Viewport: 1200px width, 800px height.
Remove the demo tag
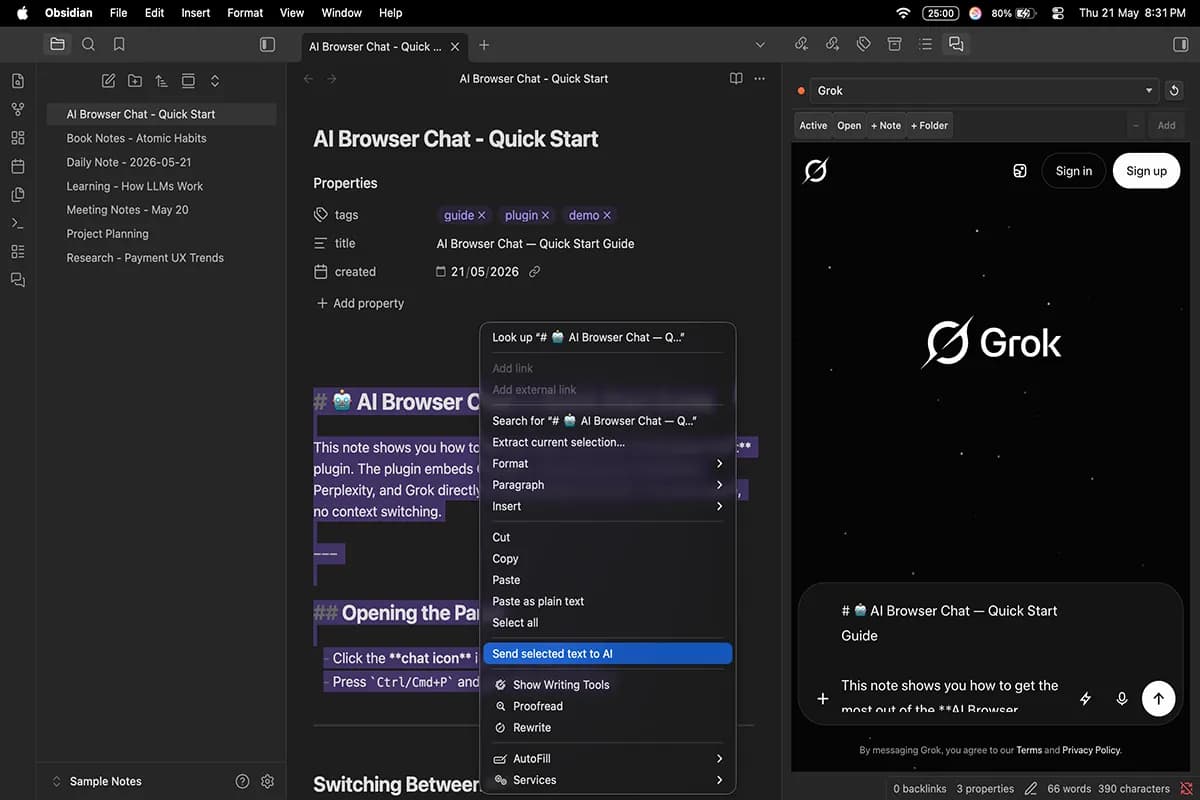(x=607, y=215)
